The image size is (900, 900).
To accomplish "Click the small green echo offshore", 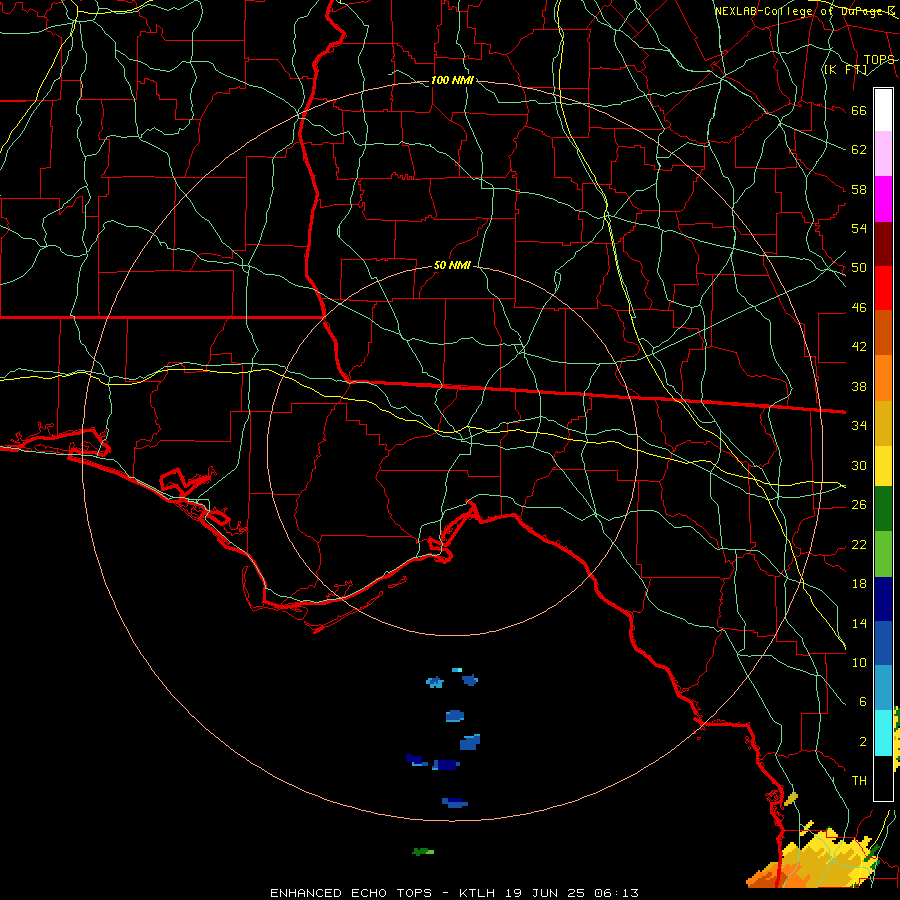I will click(423, 852).
